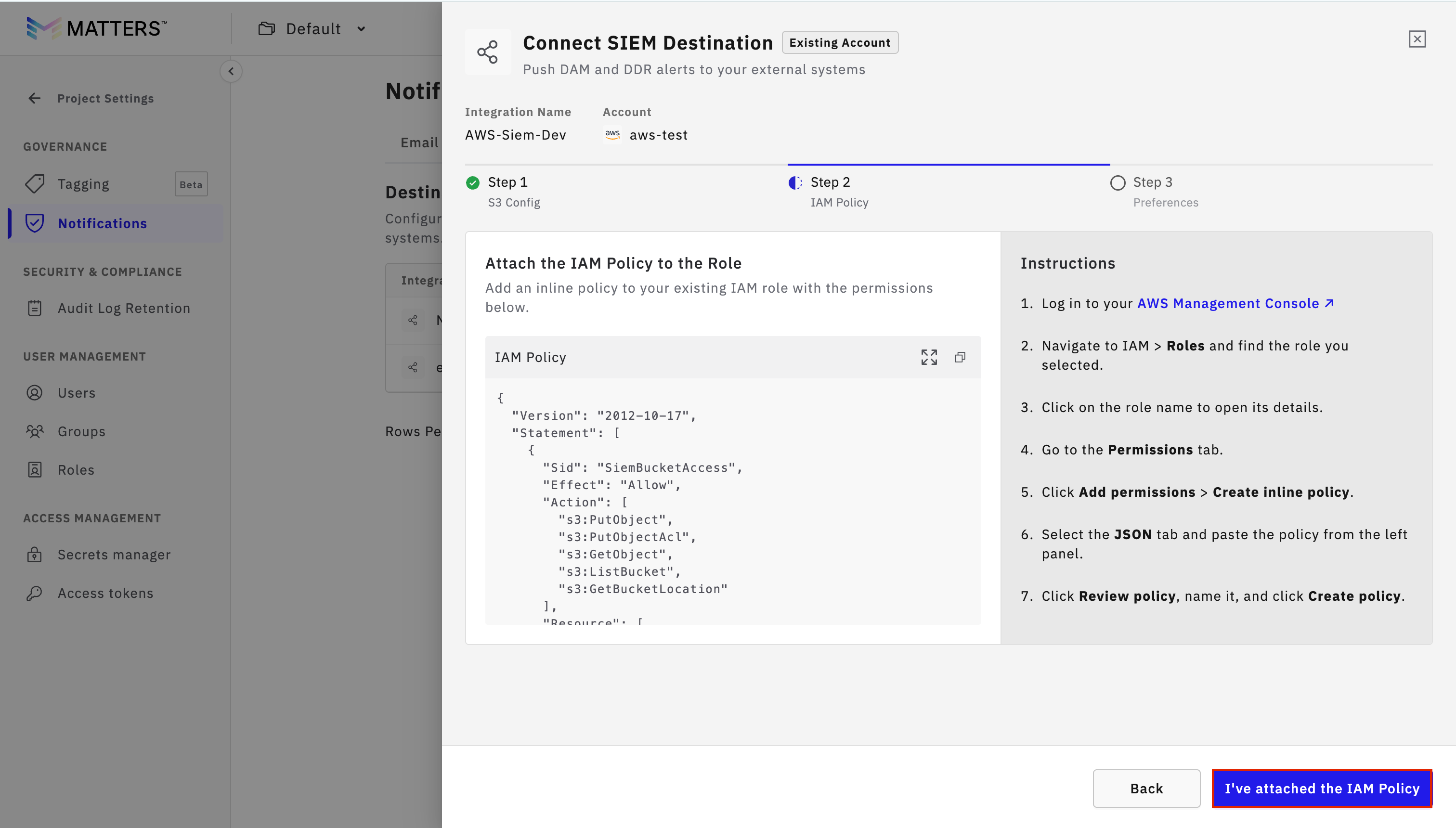
Task: Confirm I've attached the IAM Policy
Action: tap(1321, 788)
